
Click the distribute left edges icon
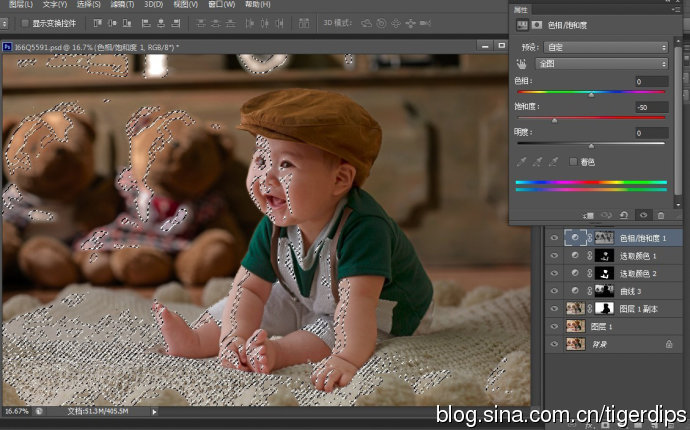pos(250,23)
